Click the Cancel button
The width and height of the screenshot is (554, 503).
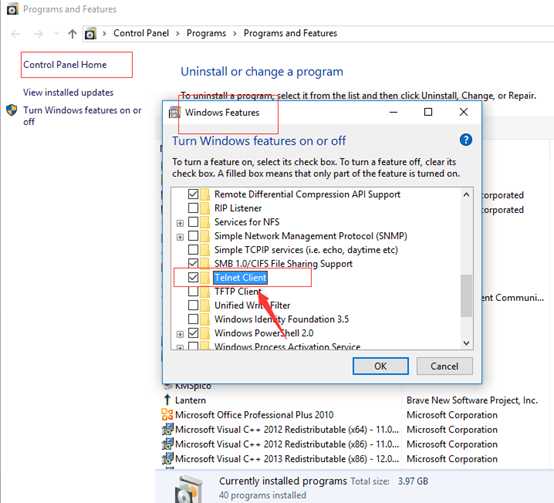point(444,366)
